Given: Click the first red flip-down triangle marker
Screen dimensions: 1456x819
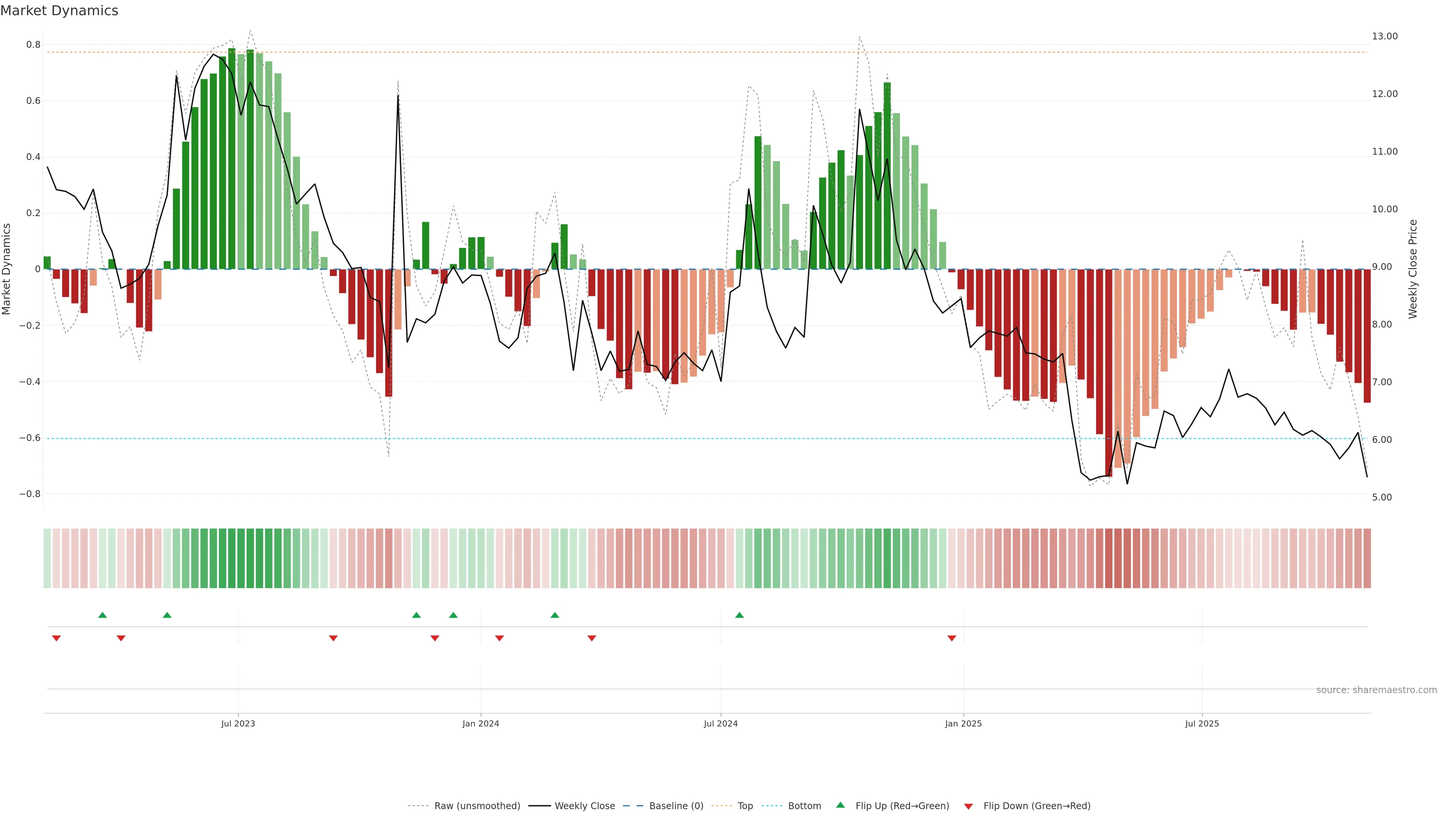Looking at the screenshot, I should (56, 638).
